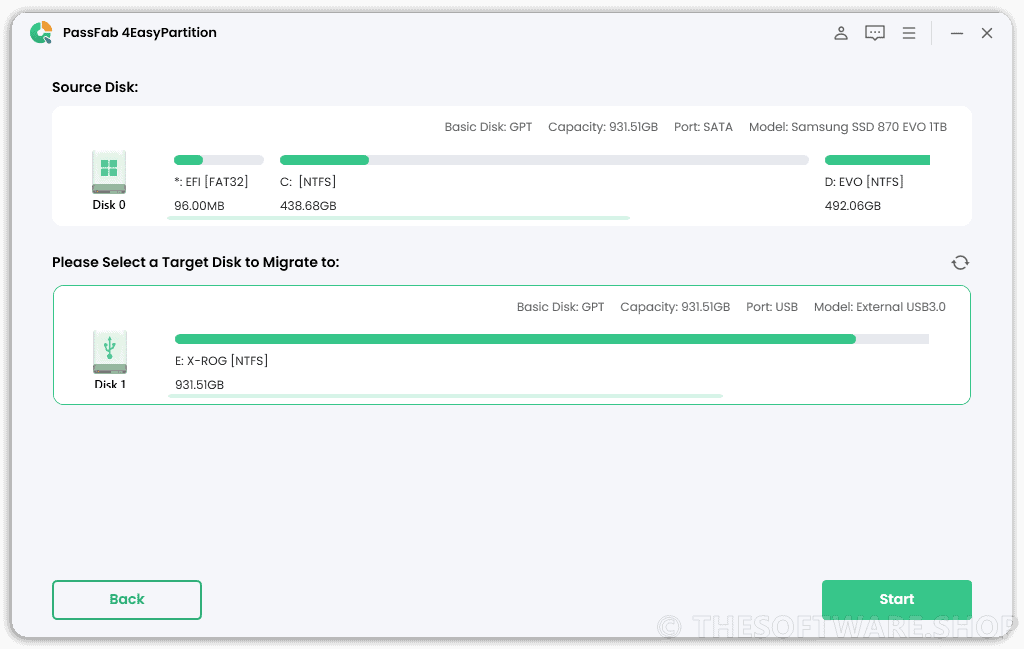Click the '96.00MB' size value
This screenshot has width=1024, height=649.
[199, 206]
